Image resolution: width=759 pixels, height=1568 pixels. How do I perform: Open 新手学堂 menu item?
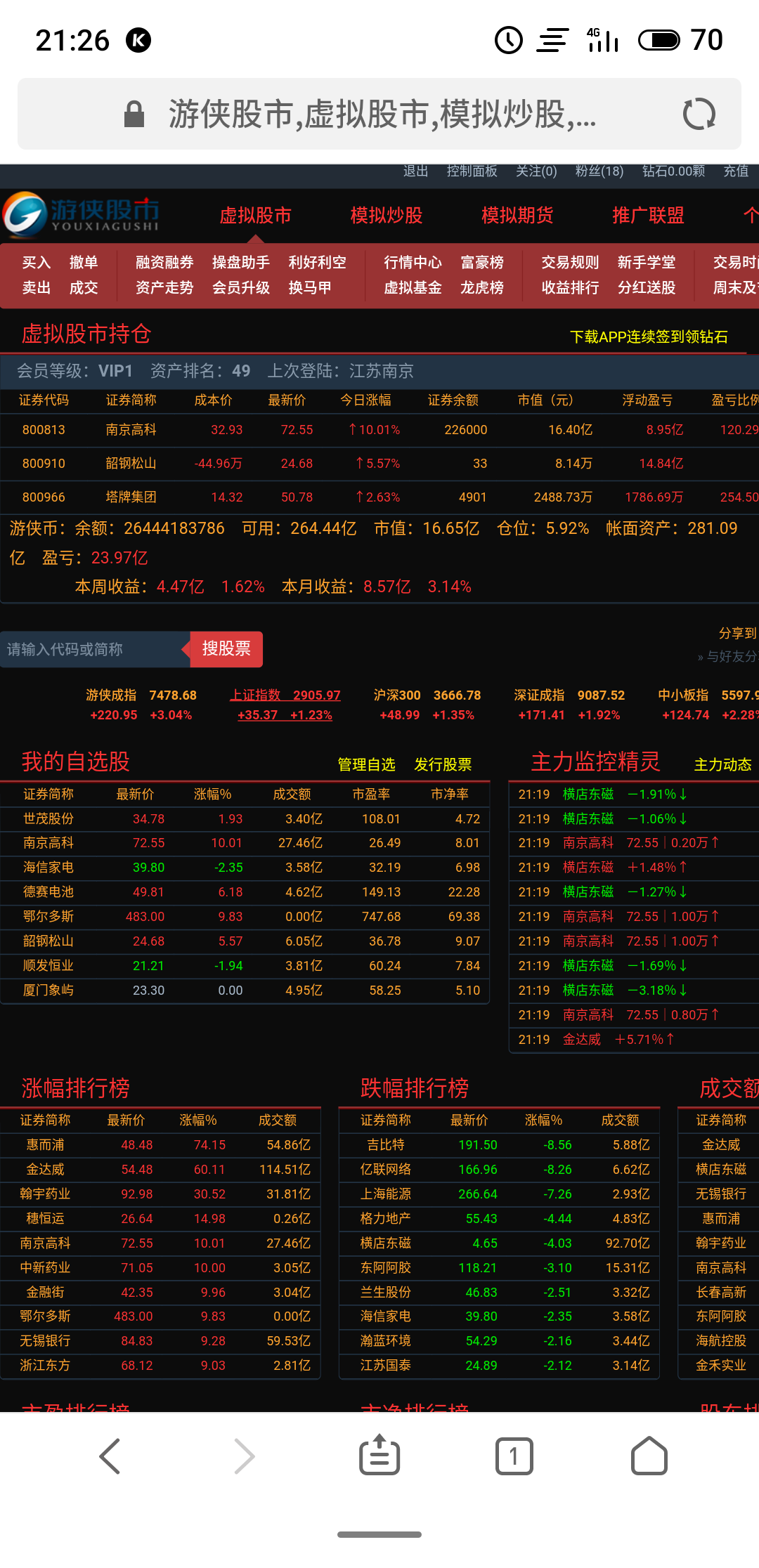[x=647, y=263]
